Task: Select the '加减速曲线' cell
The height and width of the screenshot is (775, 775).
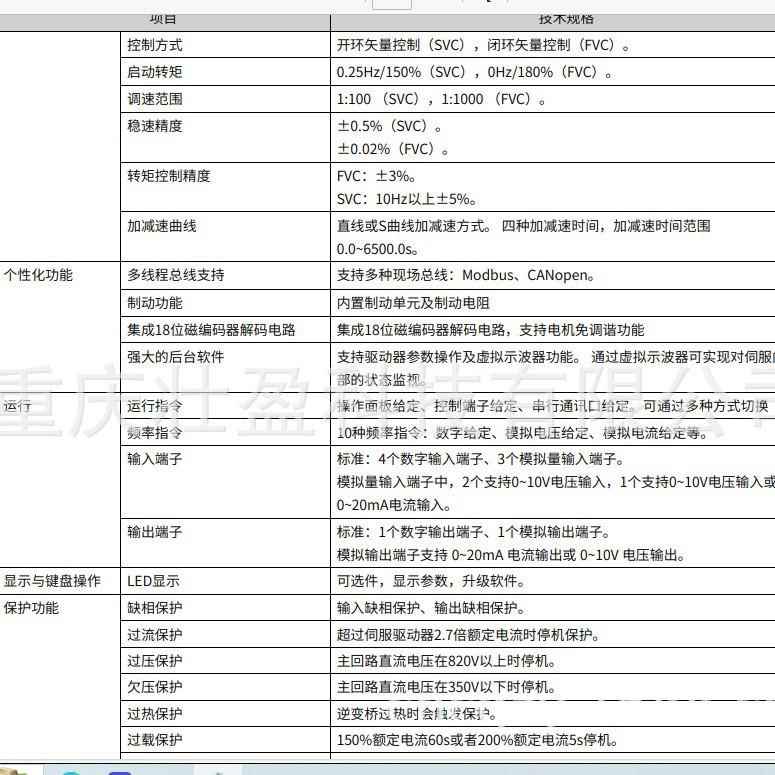Action: pyautogui.click(x=225, y=237)
